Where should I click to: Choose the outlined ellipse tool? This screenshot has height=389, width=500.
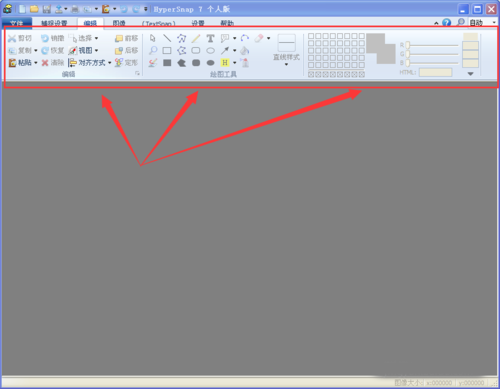pos(210,51)
